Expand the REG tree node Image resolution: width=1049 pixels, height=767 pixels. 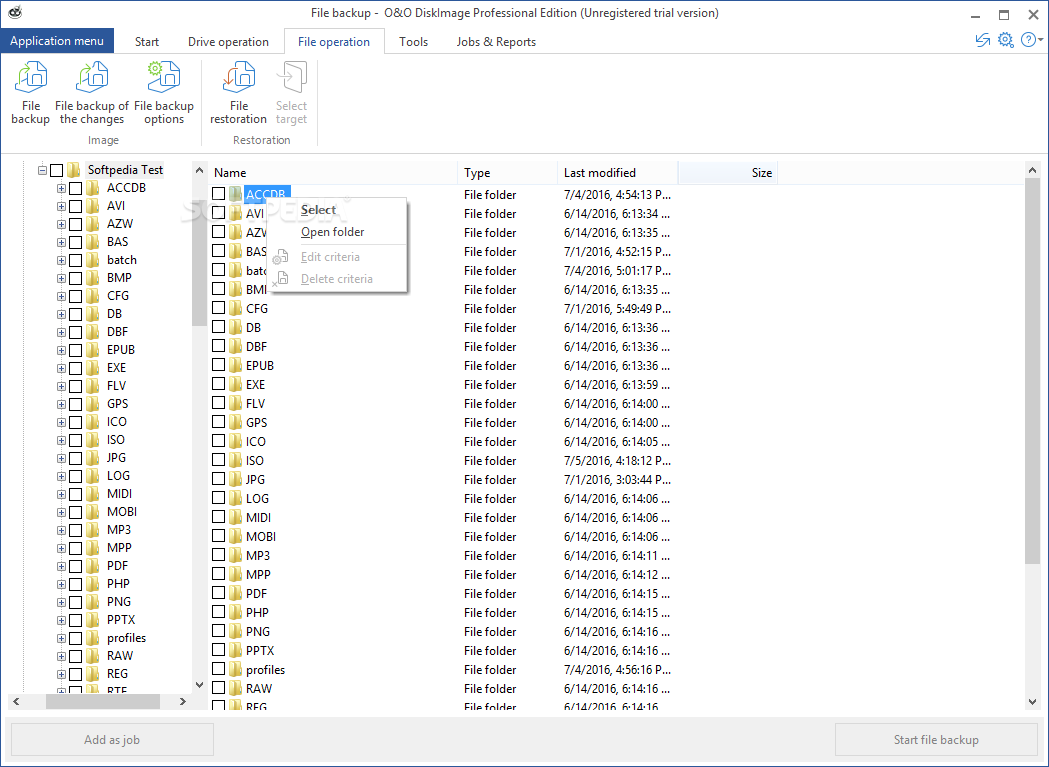pos(61,675)
